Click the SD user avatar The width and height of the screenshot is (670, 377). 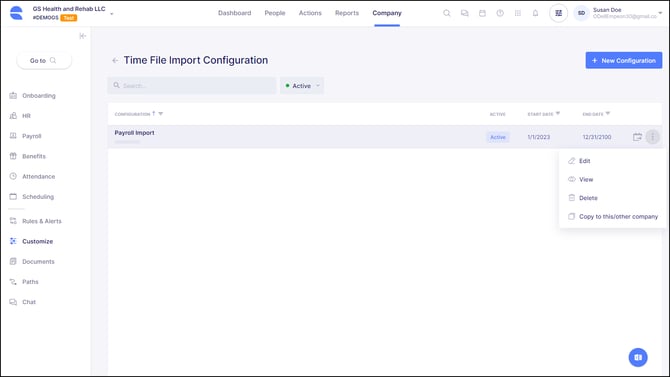581,13
